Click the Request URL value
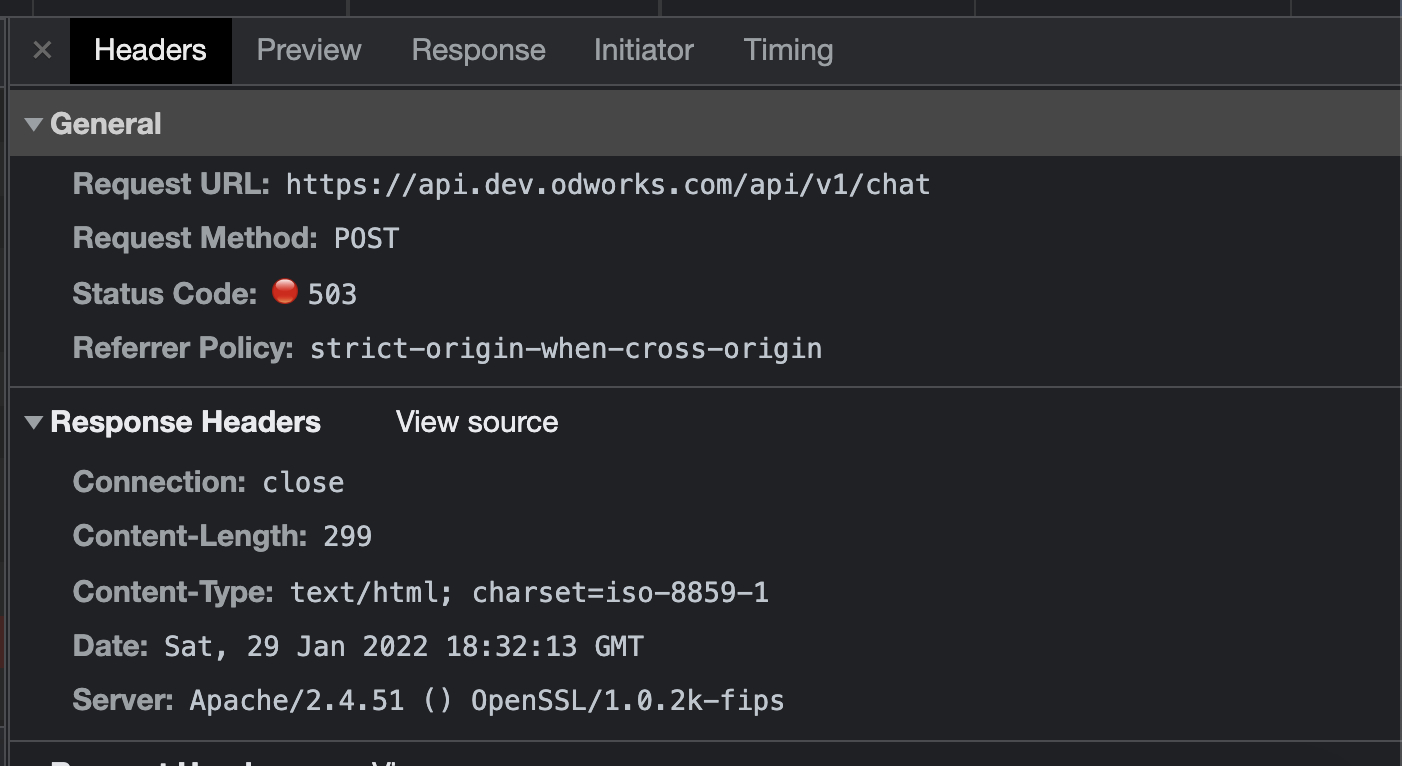 coord(608,185)
